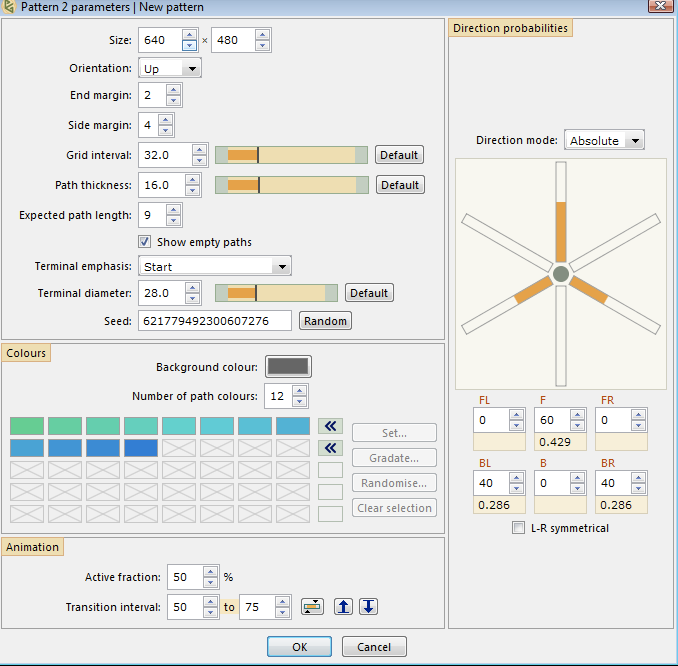
Task: Click the Size width input field
Action: click(x=161, y=40)
